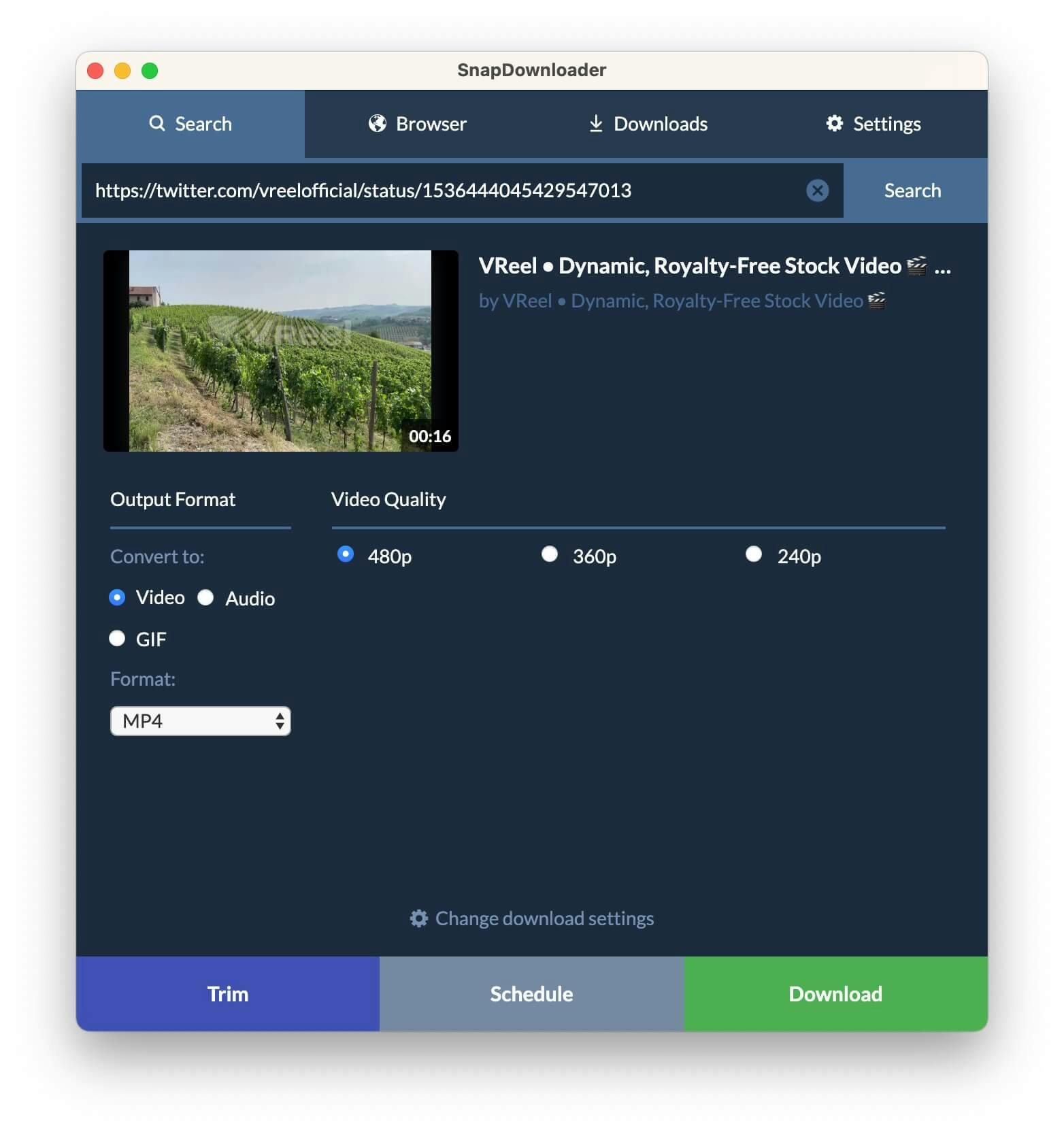Click the vineyard video thumbnail
The width and height of the screenshot is (1064, 1132).
coord(281,351)
